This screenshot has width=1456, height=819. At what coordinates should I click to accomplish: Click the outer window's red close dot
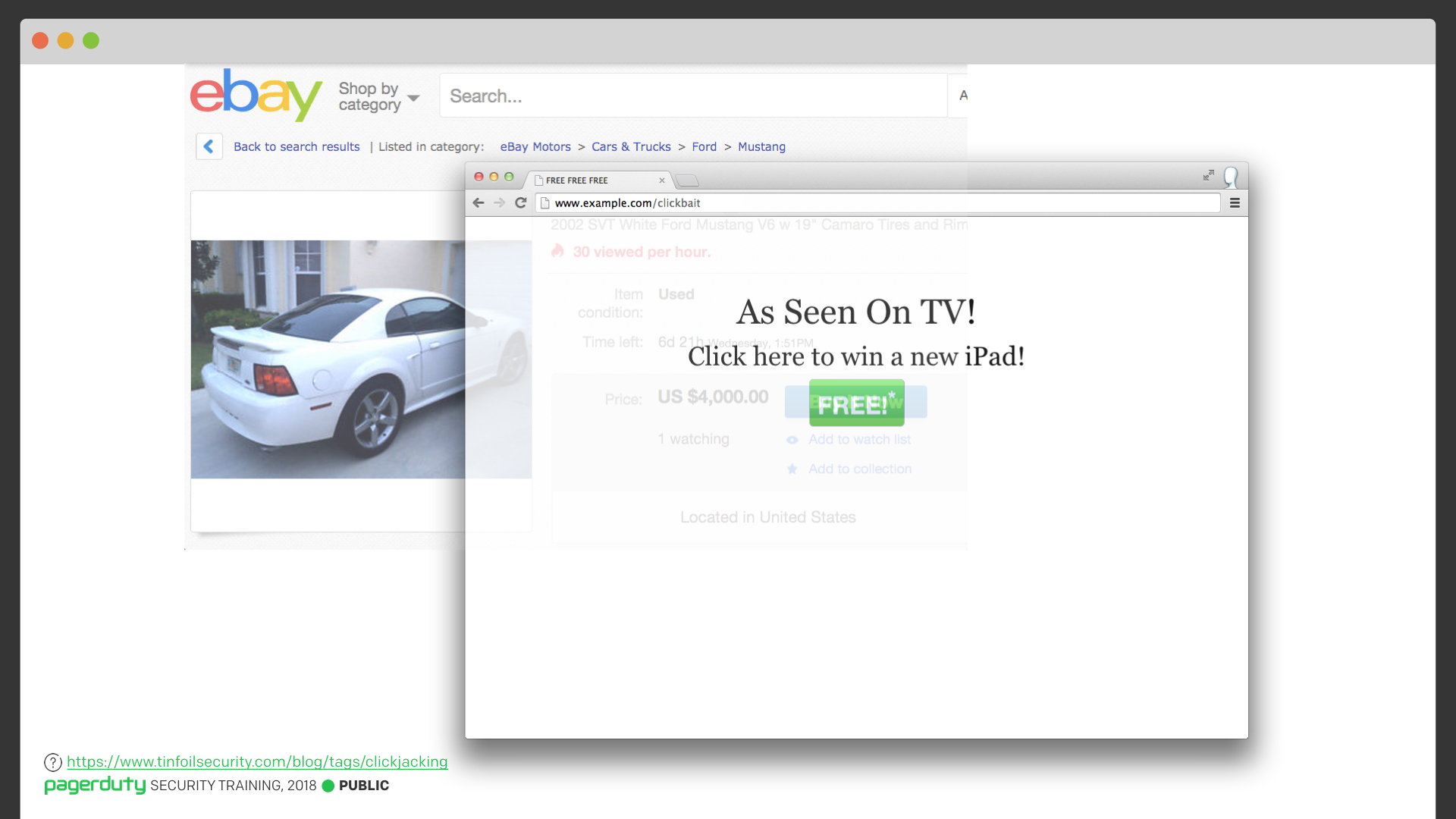tap(40, 40)
